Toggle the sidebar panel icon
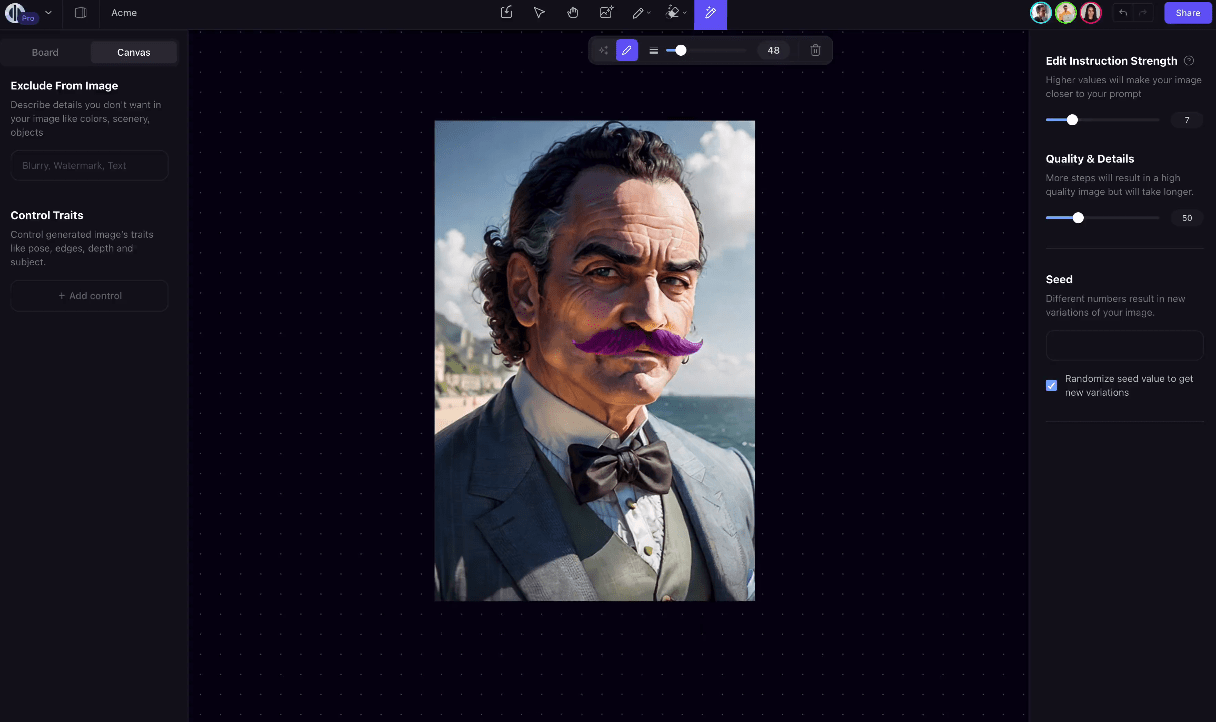The image size is (1216, 722). click(x=81, y=13)
